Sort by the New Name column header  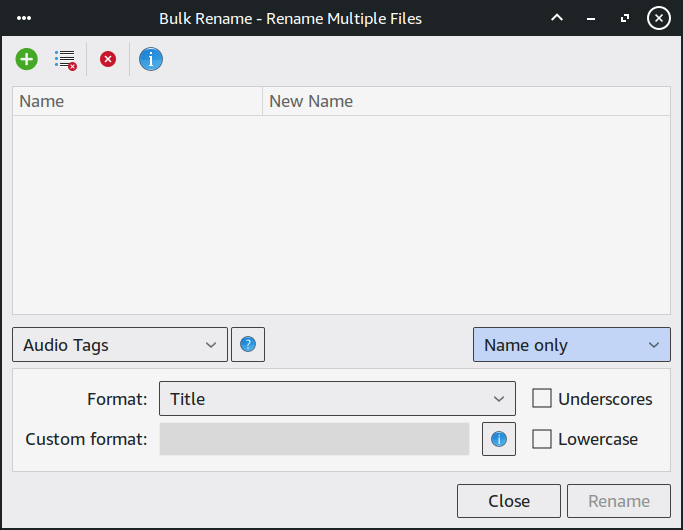465,101
